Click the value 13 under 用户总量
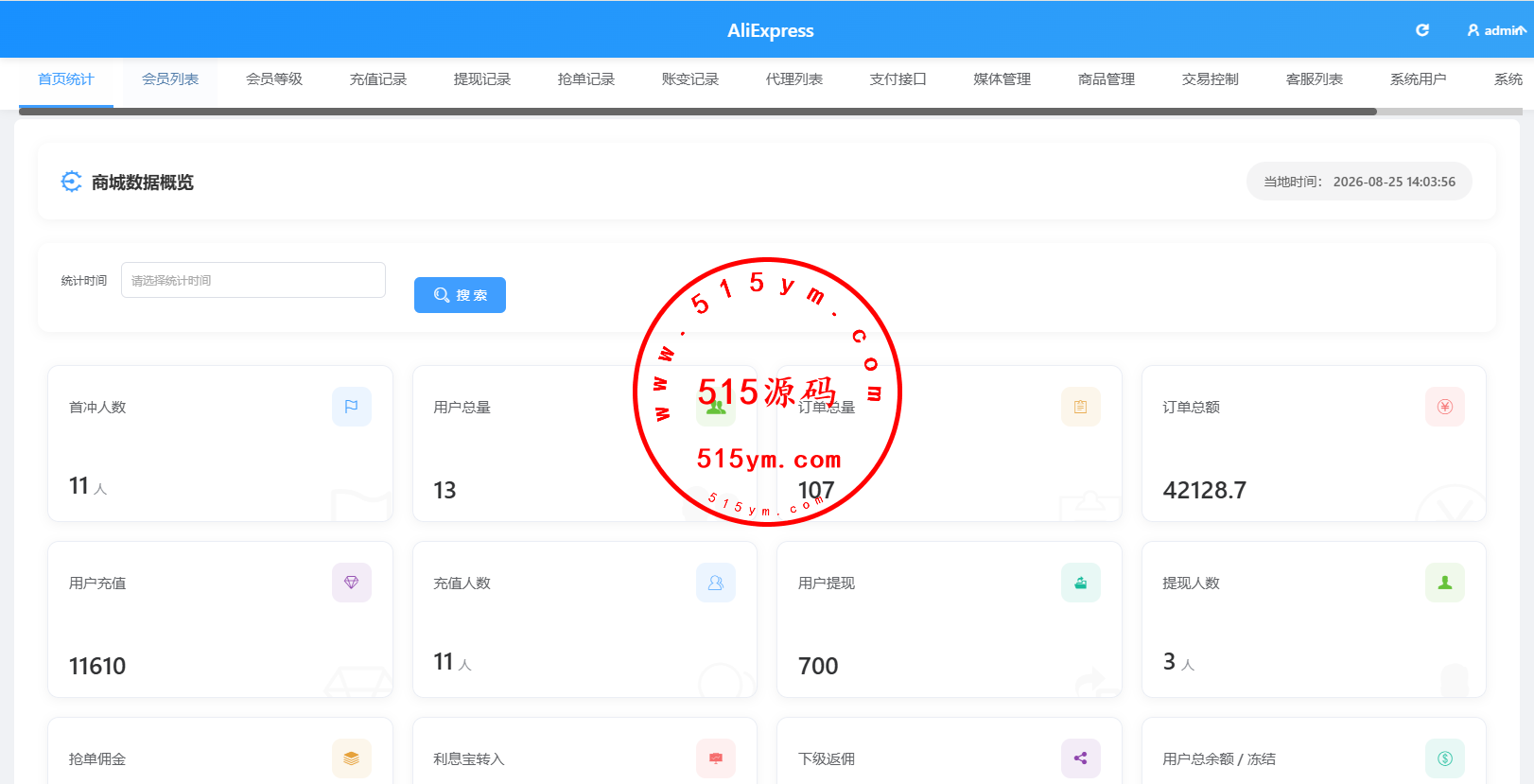This screenshot has height=784, width=1534. click(445, 490)
